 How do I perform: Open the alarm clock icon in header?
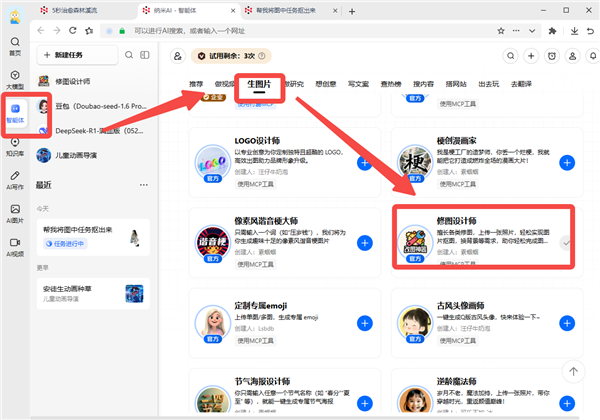coord(552,56)
